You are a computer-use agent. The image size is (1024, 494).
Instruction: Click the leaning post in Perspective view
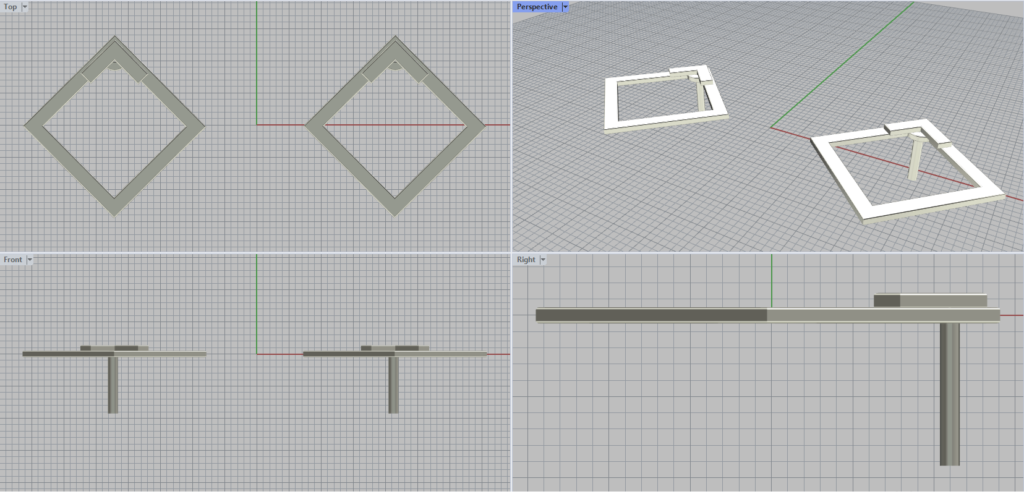914,160
